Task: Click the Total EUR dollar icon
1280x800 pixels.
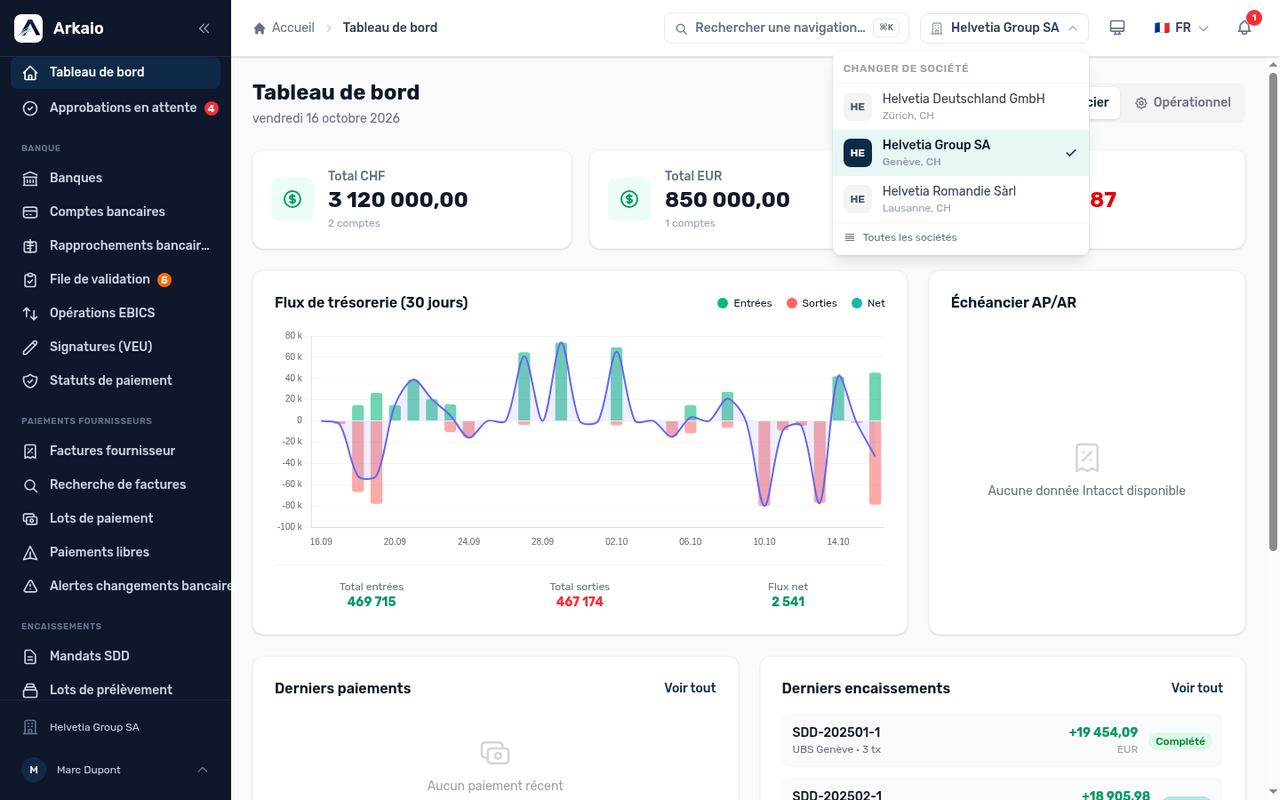Action: coord(629,199)
